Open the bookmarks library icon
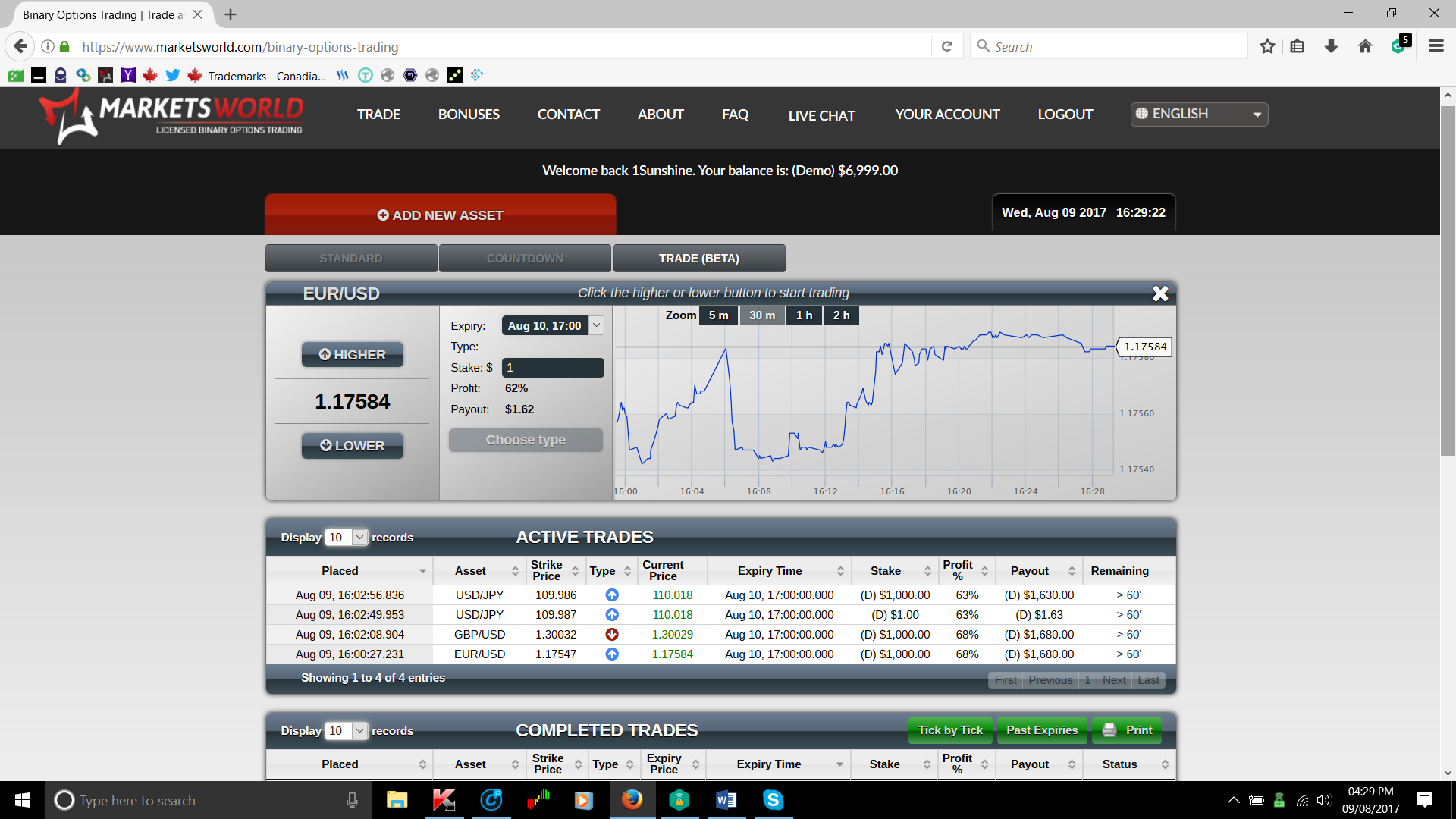The image size is (1456, 819). click(1298, 47)
